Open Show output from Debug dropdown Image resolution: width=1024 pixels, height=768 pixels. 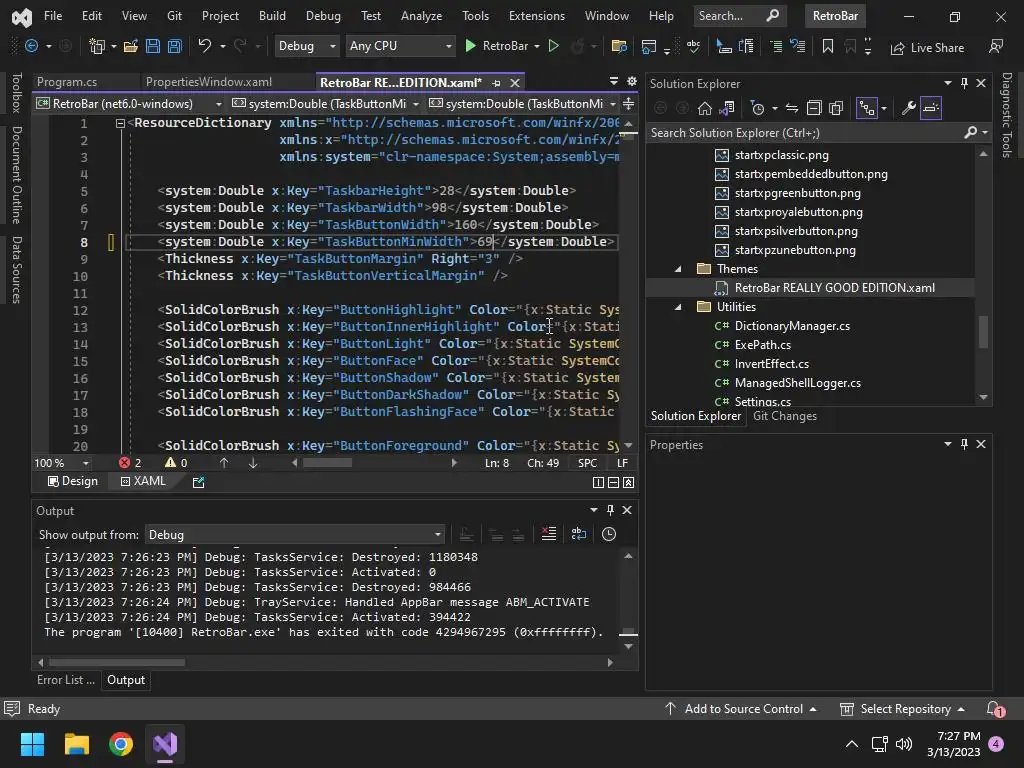click(x=295, y=535)
